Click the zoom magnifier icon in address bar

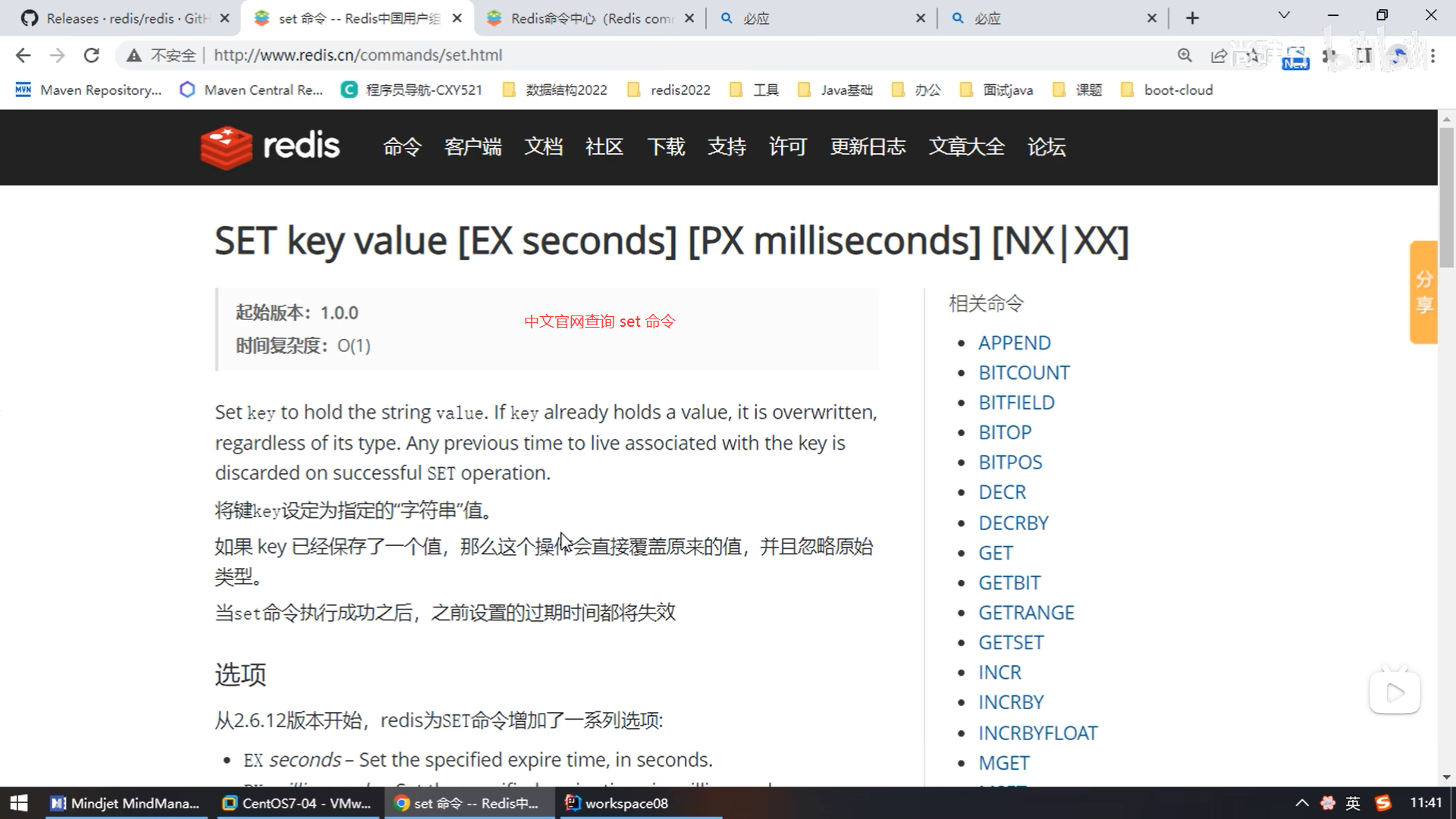point(1185,55)
